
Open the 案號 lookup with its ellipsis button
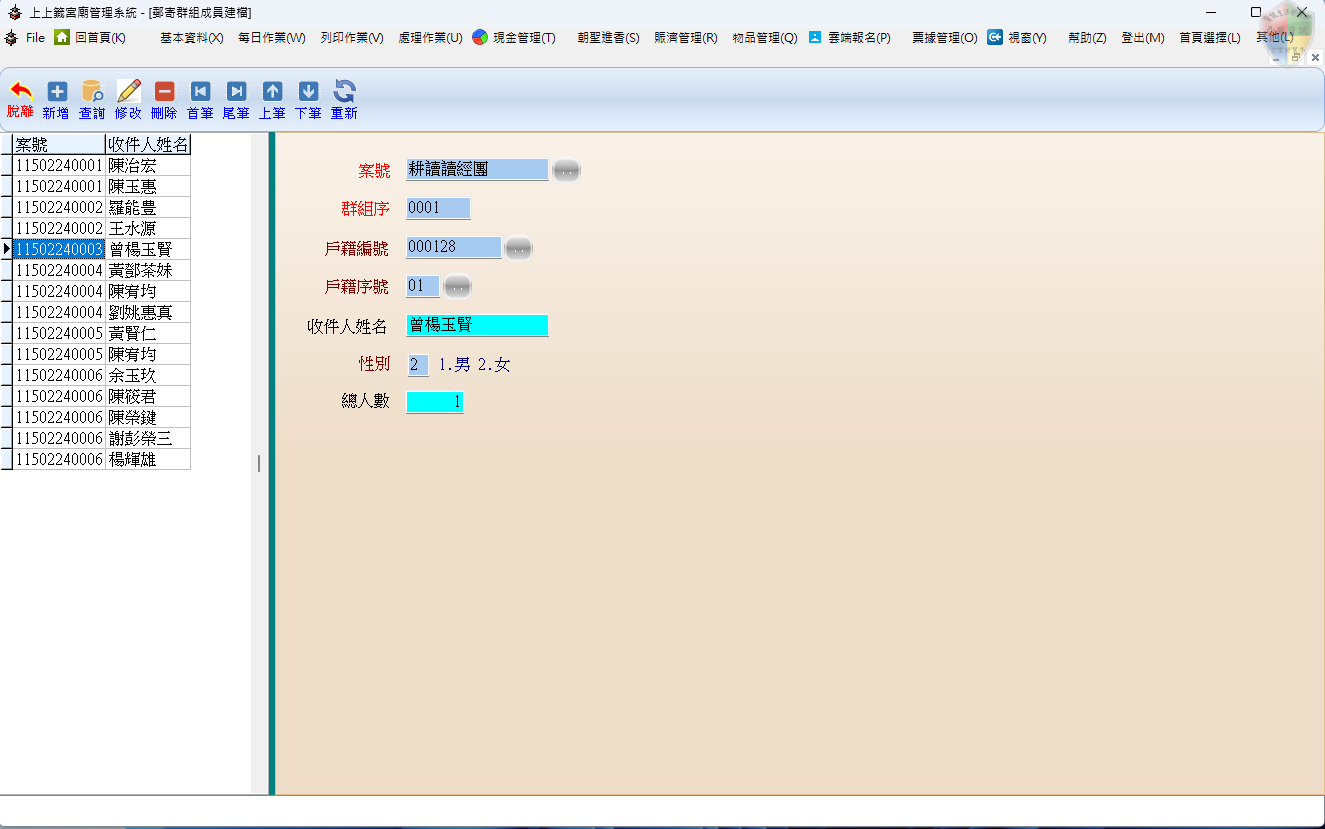click(566, 170)
